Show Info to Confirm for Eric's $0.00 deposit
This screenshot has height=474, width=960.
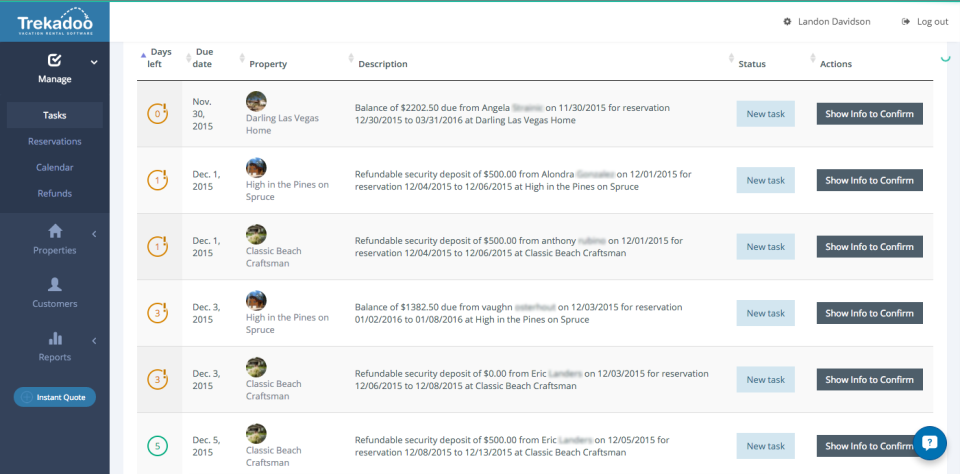869,380
